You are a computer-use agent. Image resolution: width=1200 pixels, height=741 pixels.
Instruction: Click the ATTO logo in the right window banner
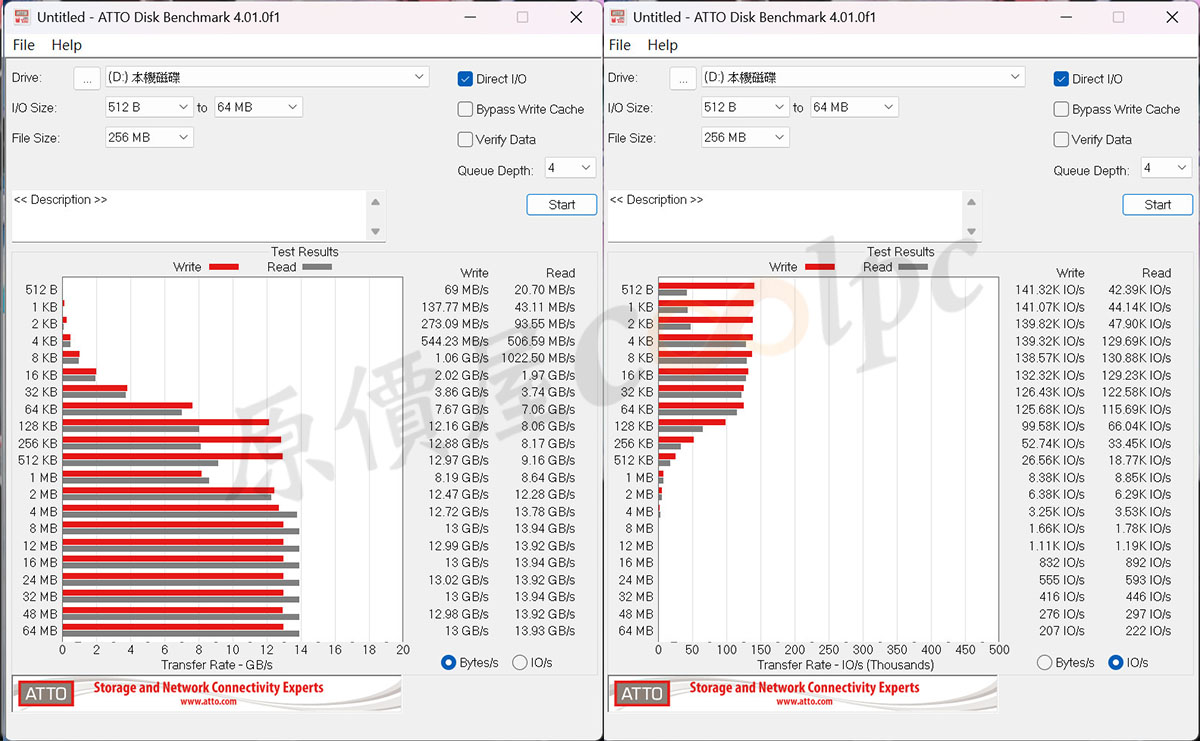coord(642,693)
